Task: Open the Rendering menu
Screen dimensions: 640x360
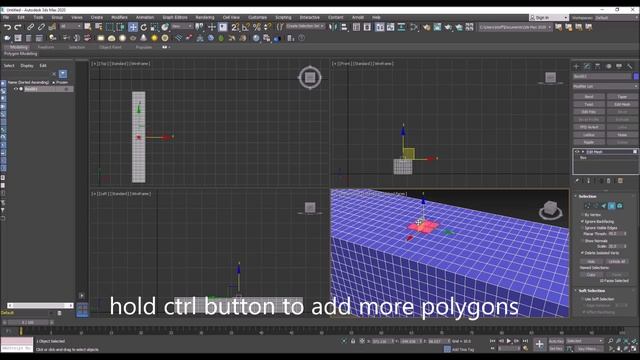Action: click(205, 18)
